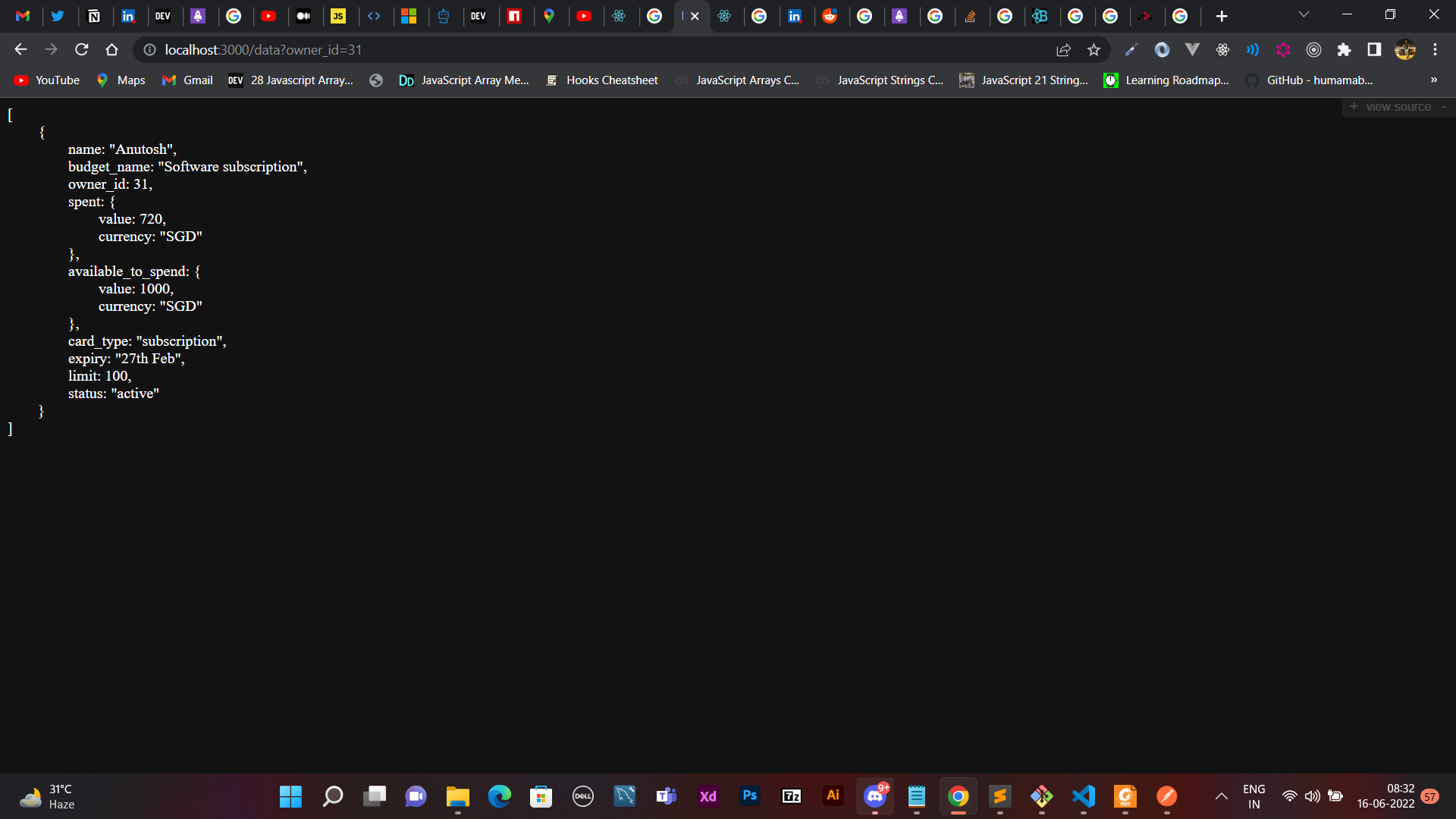Open the Wappalyzer extension popup

1163,49
